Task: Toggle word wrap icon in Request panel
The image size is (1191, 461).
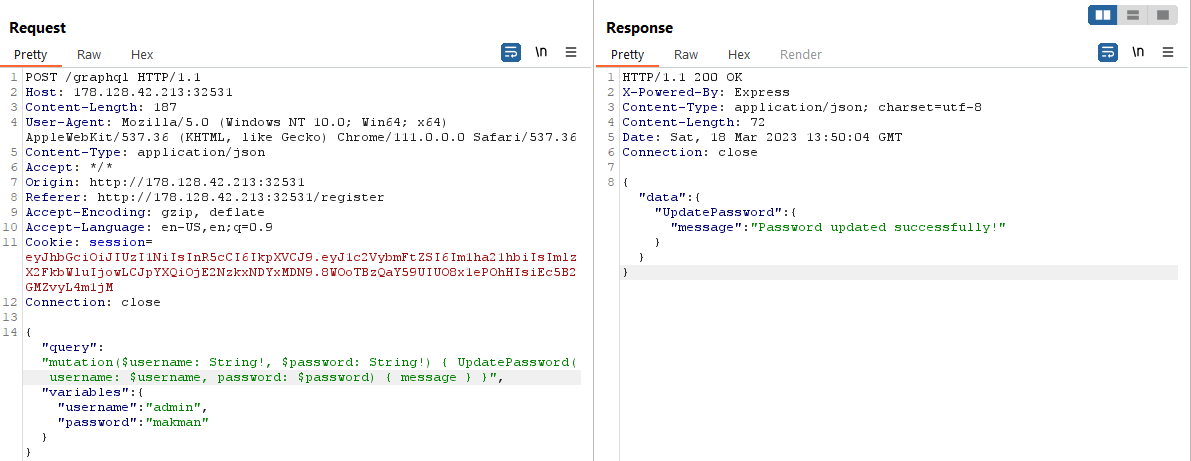Action: pyautogui.click(x=511, y=53)
